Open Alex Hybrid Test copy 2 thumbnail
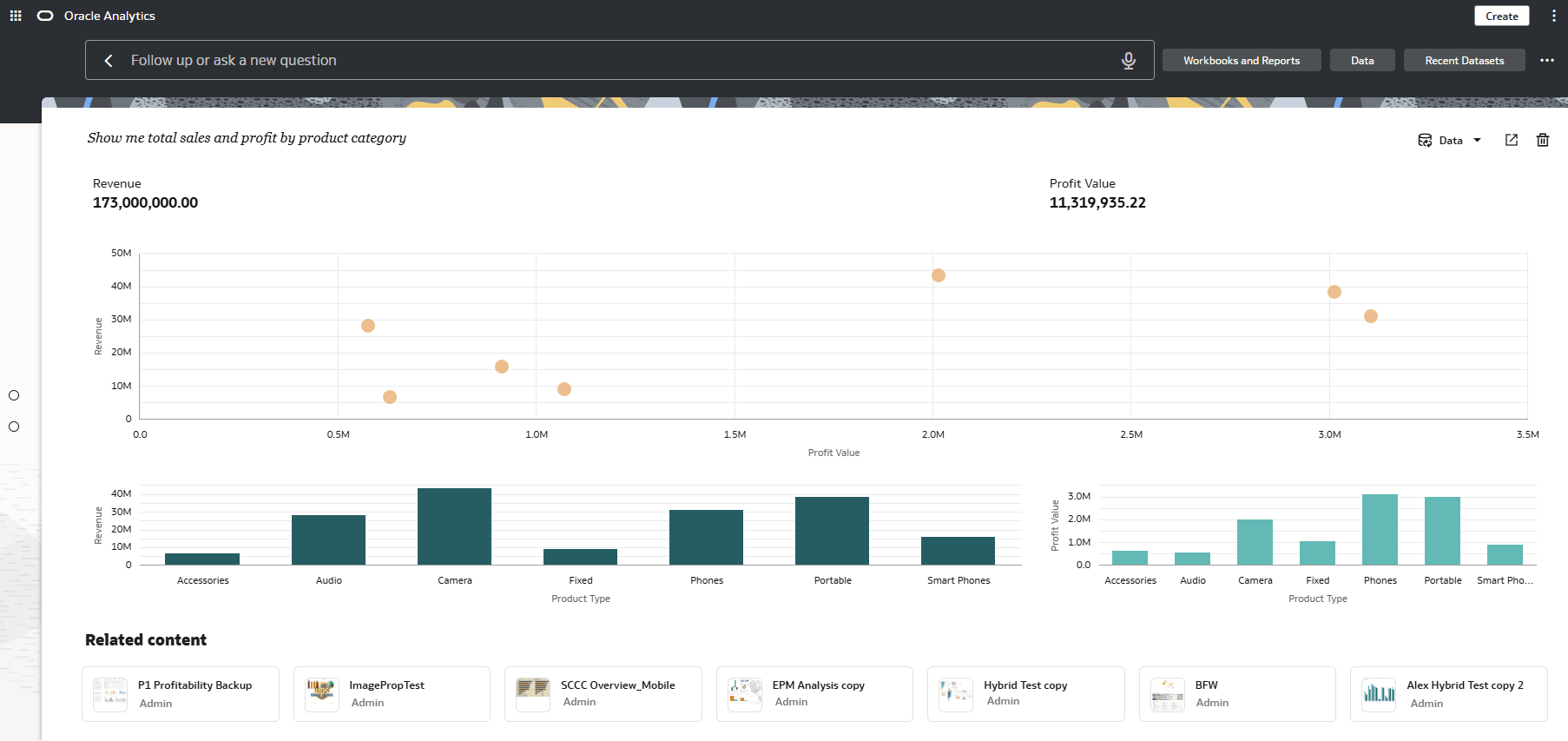1568x741 pixels. point(1379,695)
